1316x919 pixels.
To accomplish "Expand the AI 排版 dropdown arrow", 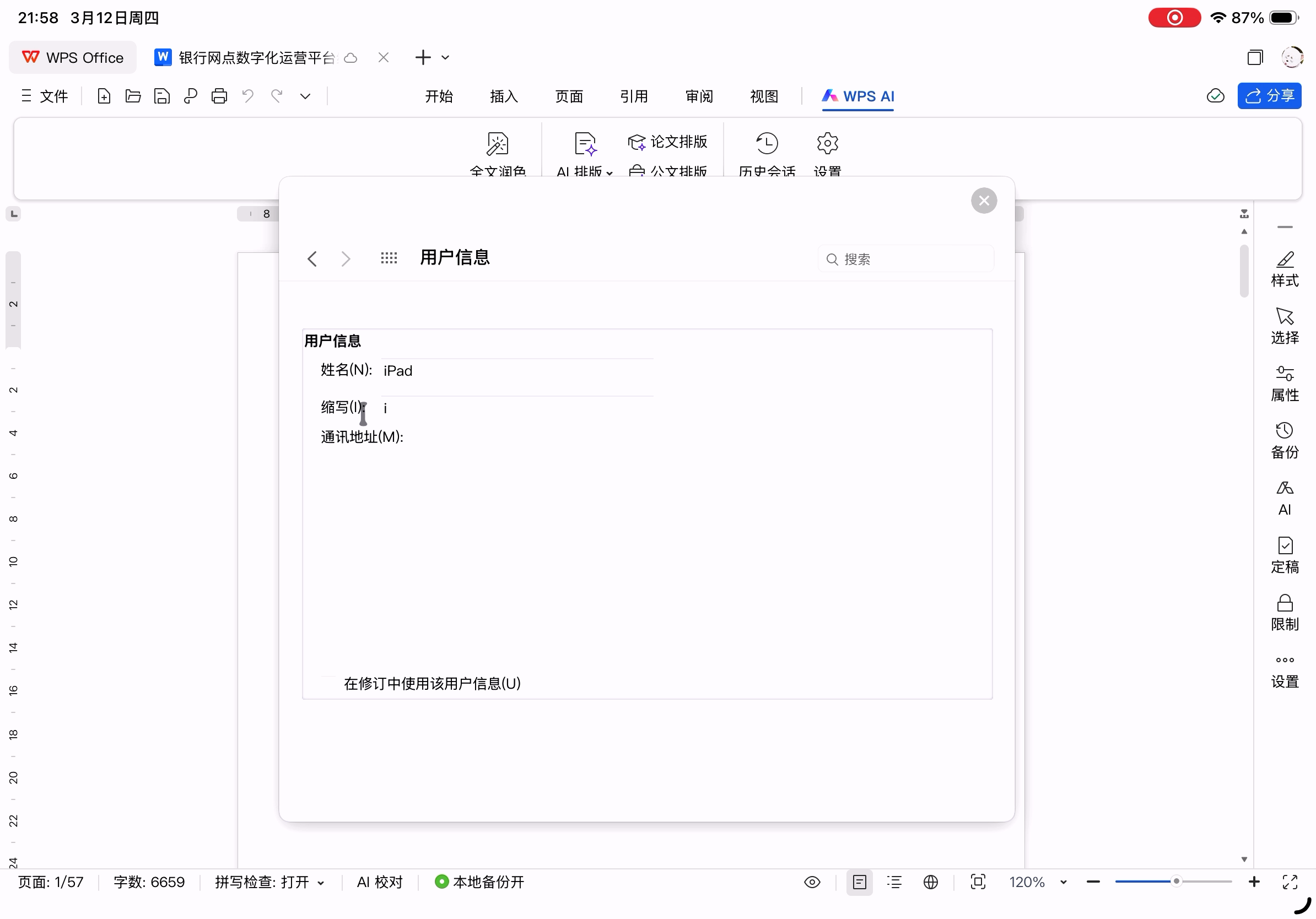I will point(610,172).
